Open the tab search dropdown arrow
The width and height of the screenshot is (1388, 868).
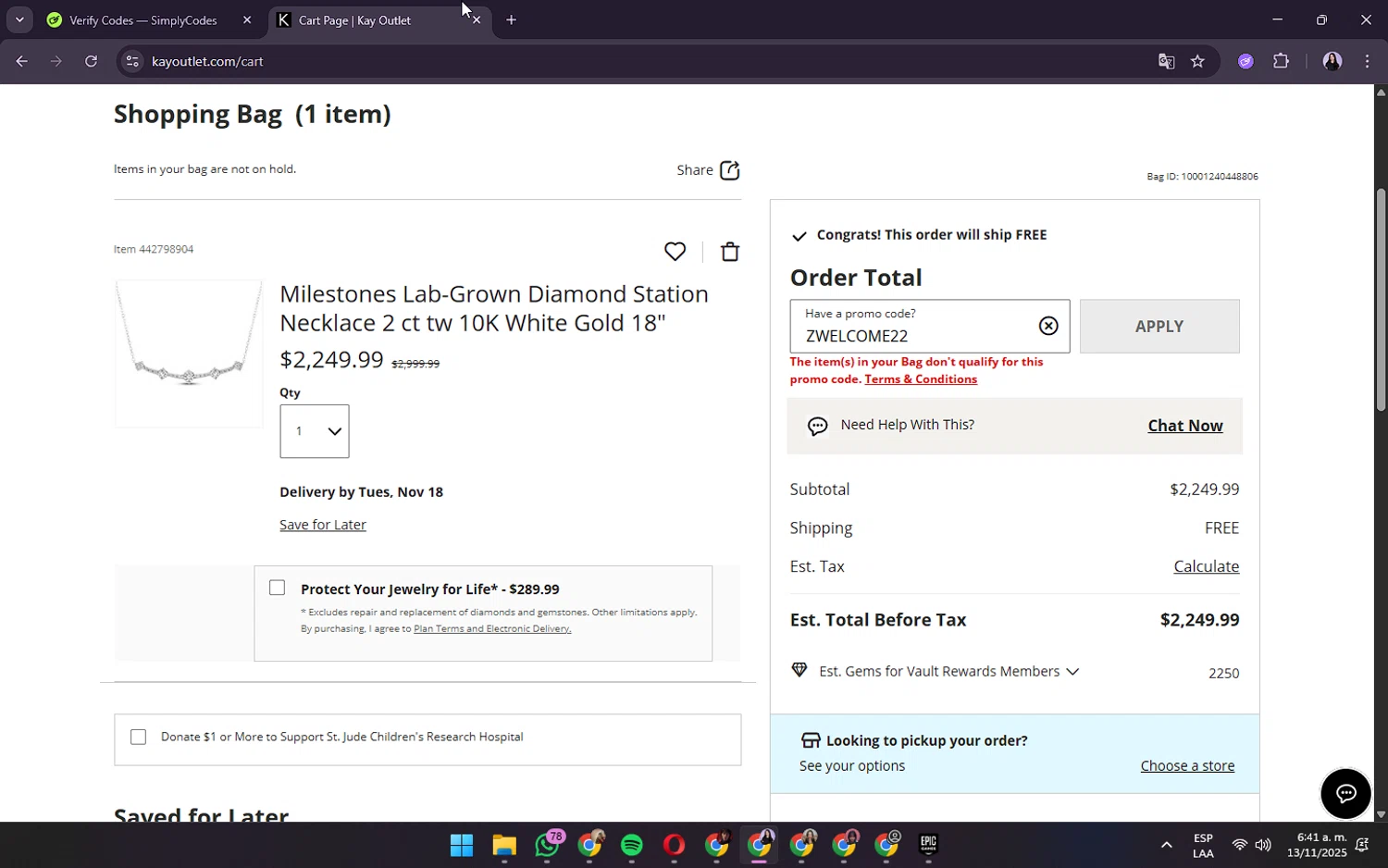pyautogui.click(x=19, y=19)
